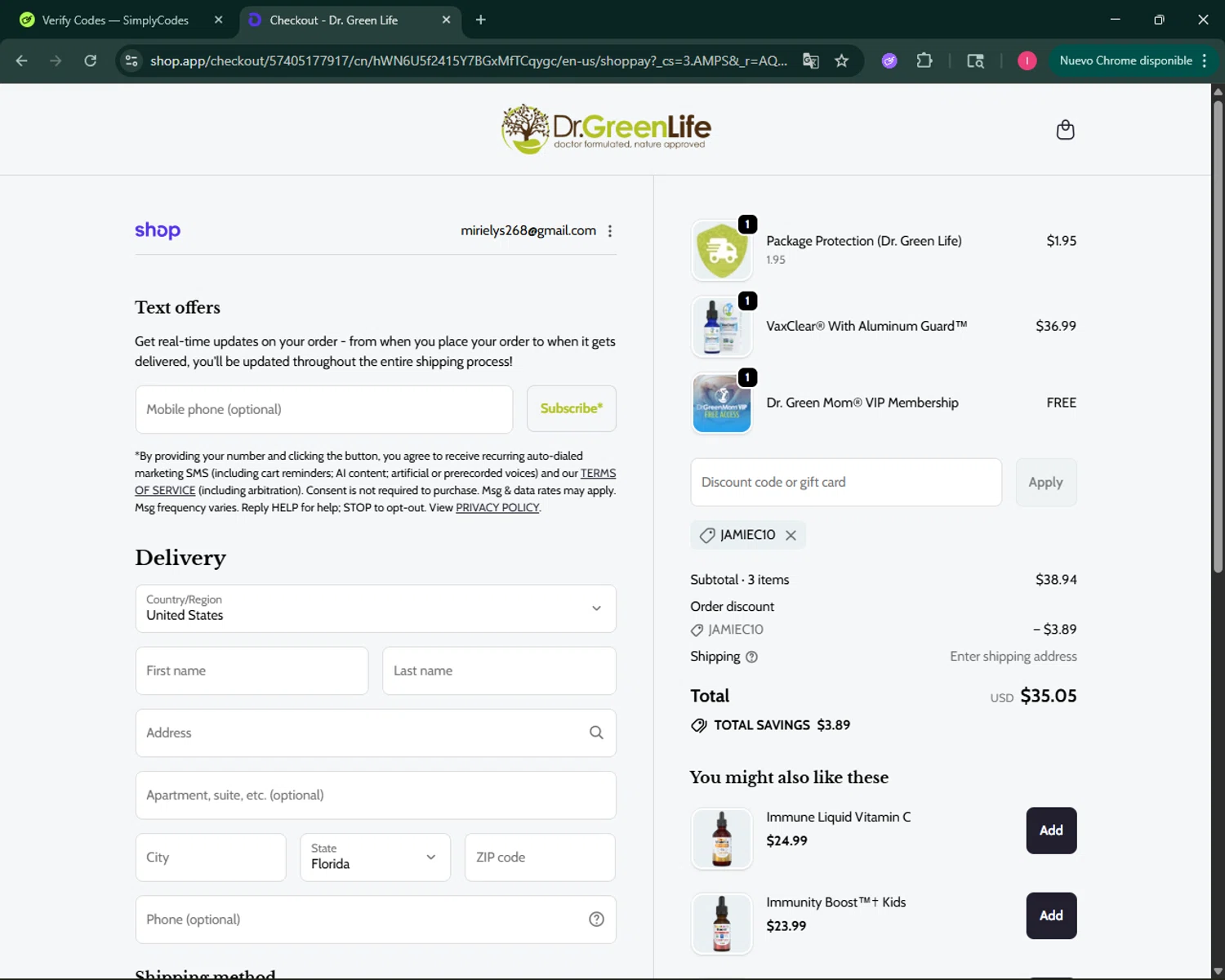Click the Immunity Boost Kids thumbnail
This screenshot has height=980, width=1225.
point(722,924)
